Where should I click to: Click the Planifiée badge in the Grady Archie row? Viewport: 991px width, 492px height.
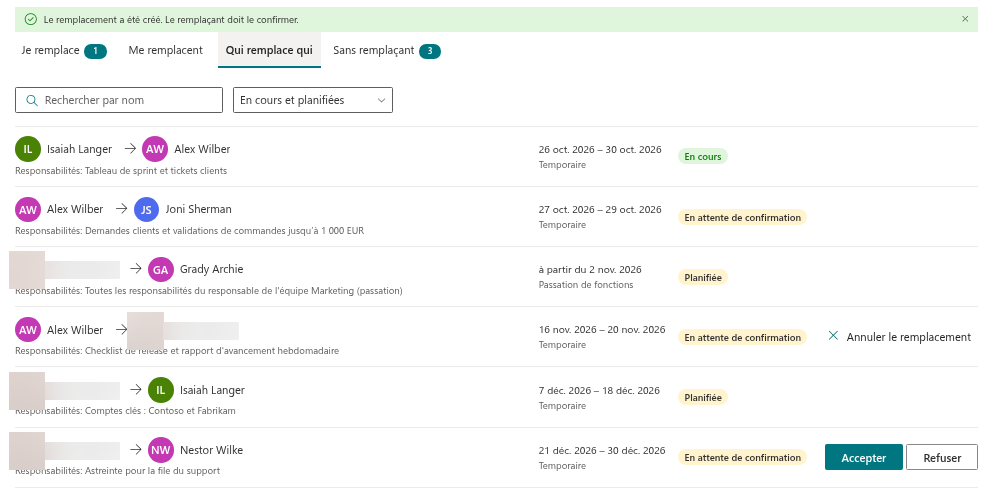[703, 277]
